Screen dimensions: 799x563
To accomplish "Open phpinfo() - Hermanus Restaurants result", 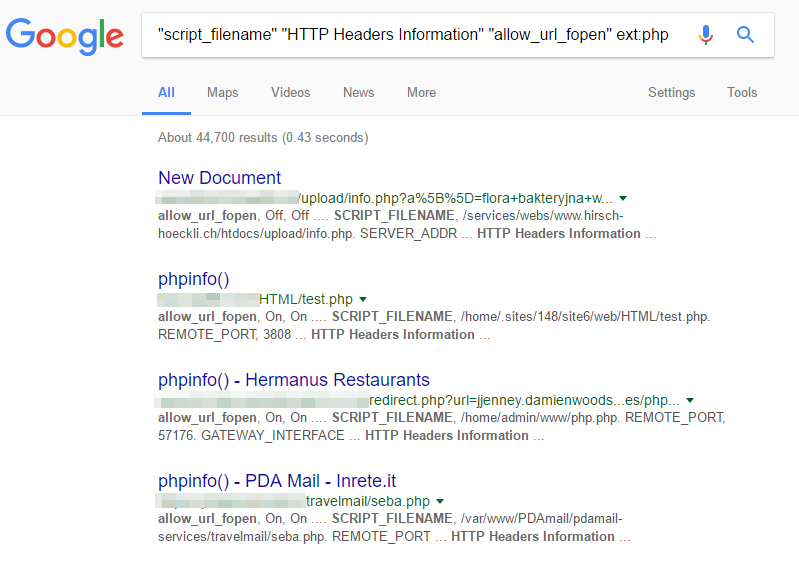I will [294, 380].
